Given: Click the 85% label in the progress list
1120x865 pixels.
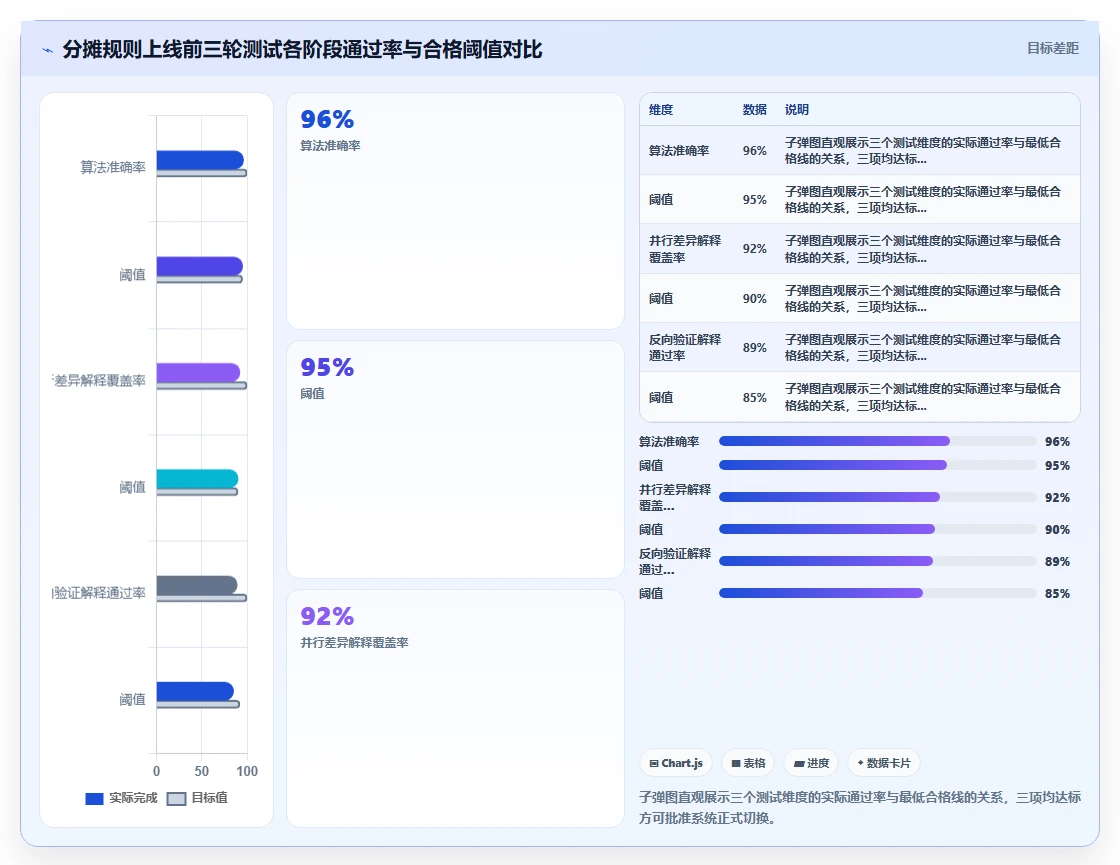Looking at the screenshot, I should [1057, 594].
